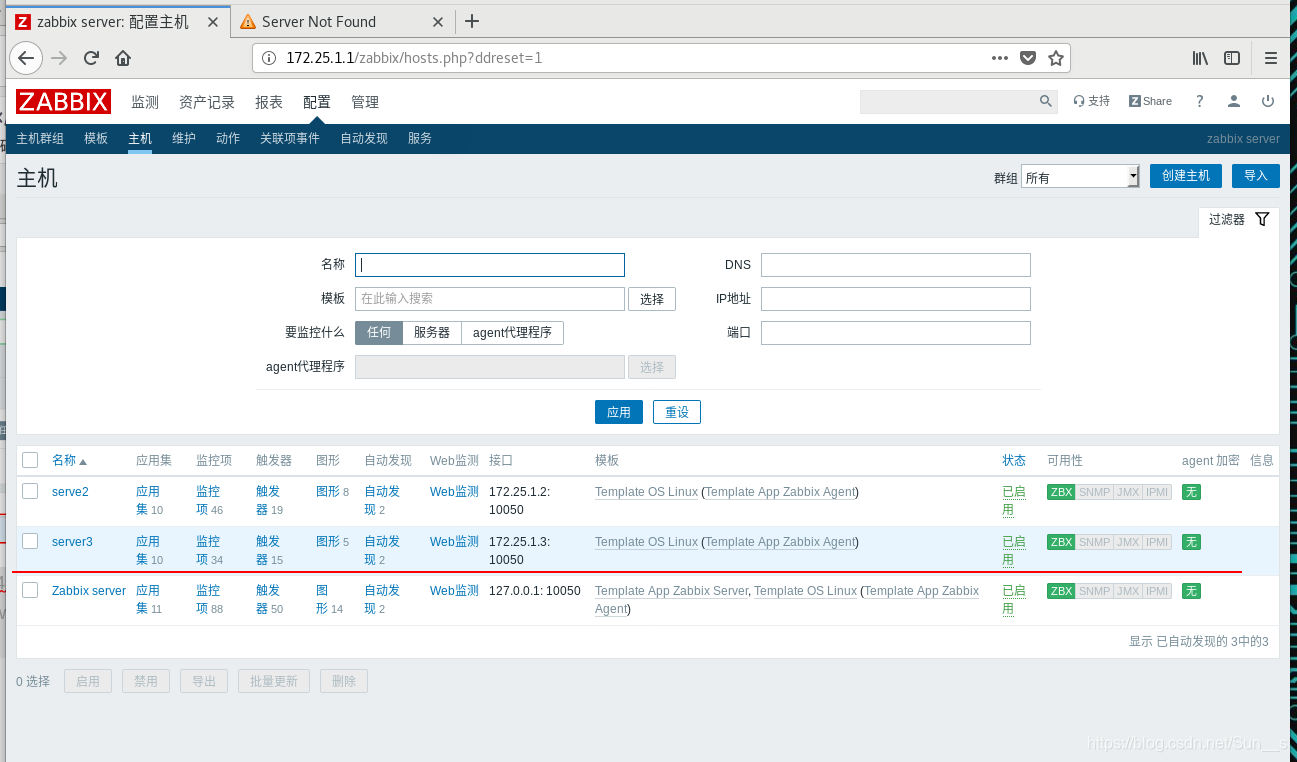The height and width of the screenshot is (762, 1297).
Task: Open 触发器 50 for Zabbix server
Action: coord(269,599)
